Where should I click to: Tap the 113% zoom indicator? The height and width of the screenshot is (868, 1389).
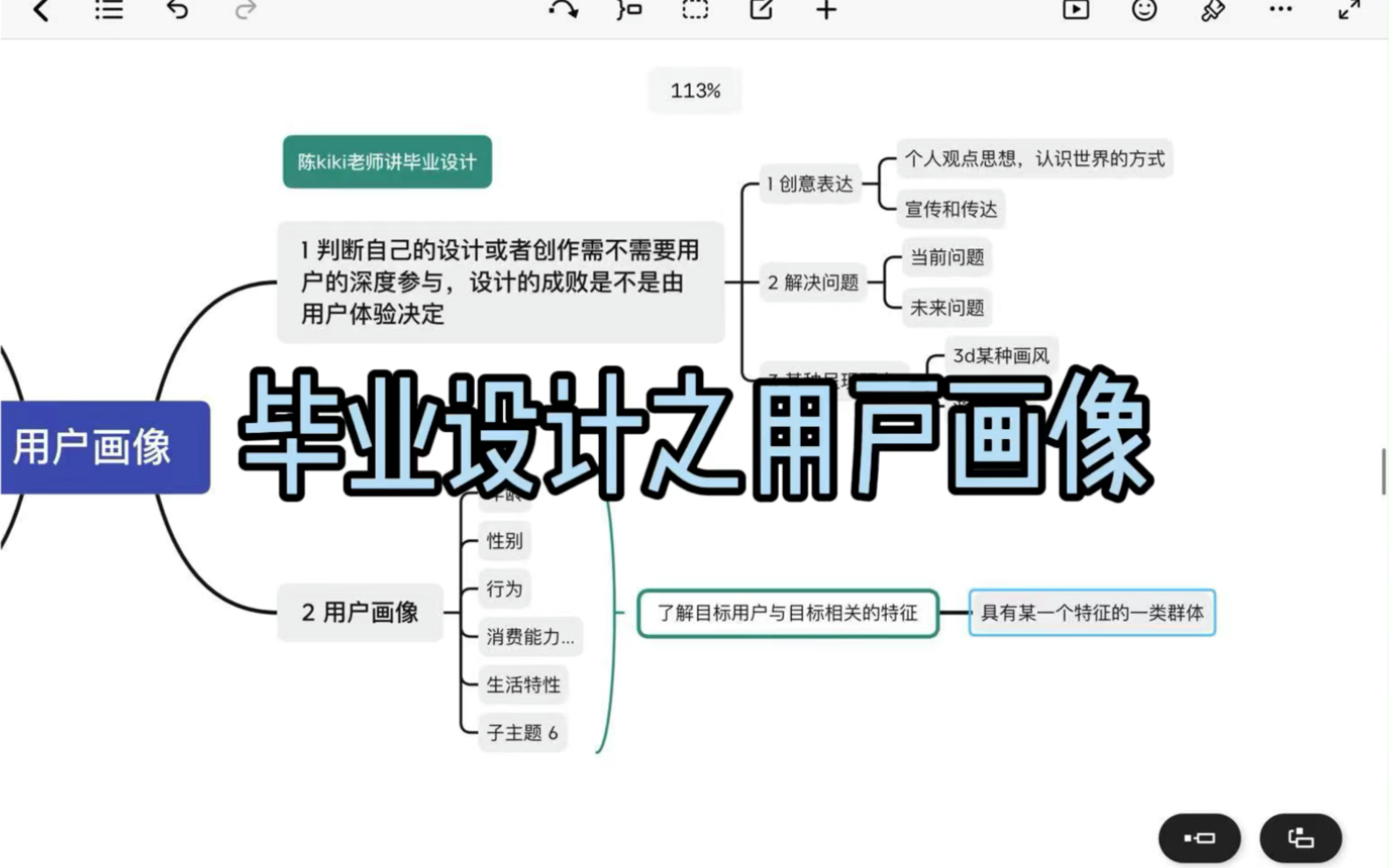point(695,90)
